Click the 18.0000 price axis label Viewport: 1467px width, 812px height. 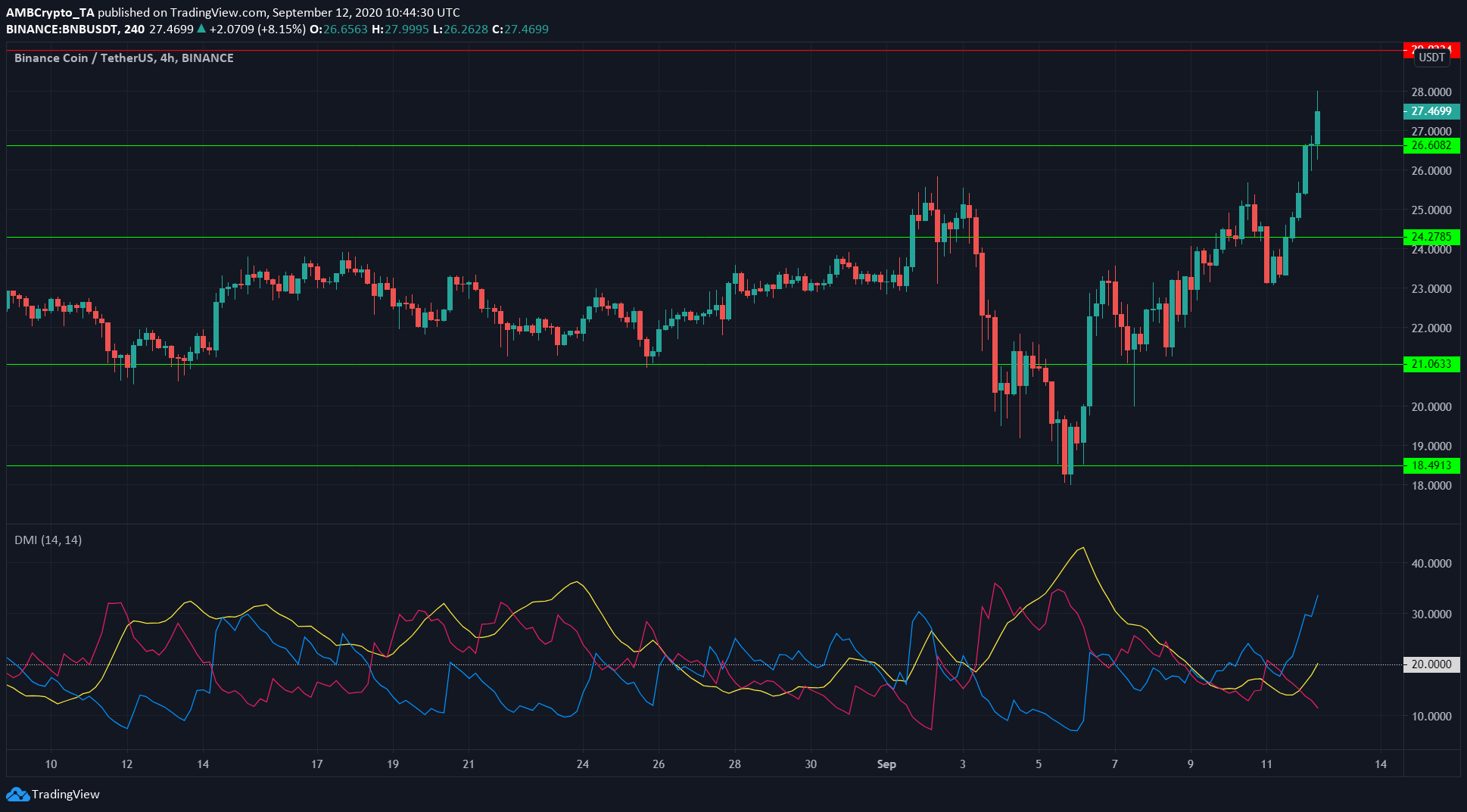[x=1431, y=486]
